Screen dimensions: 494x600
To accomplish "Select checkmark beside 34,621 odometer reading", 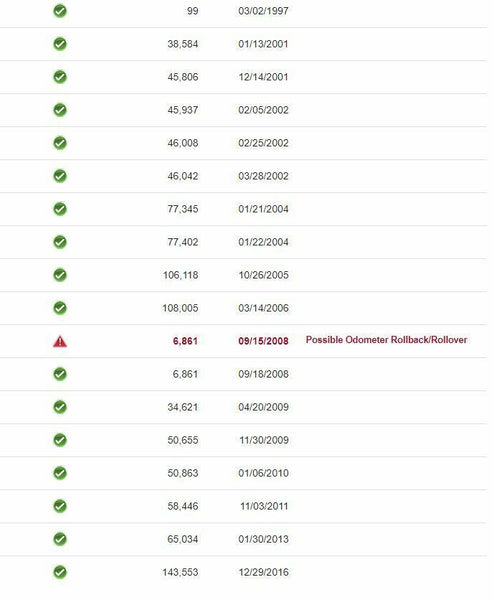I will pos(60,407).
